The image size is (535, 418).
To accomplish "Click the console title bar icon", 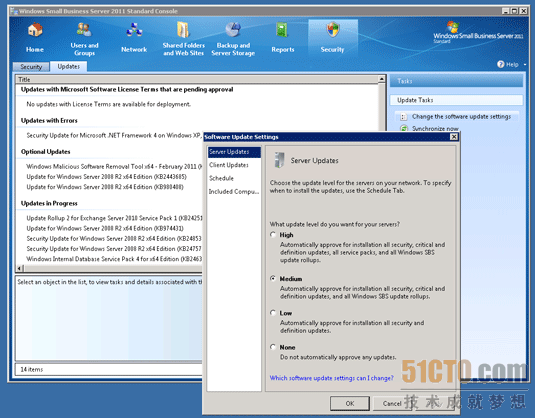I will (14, 11).
